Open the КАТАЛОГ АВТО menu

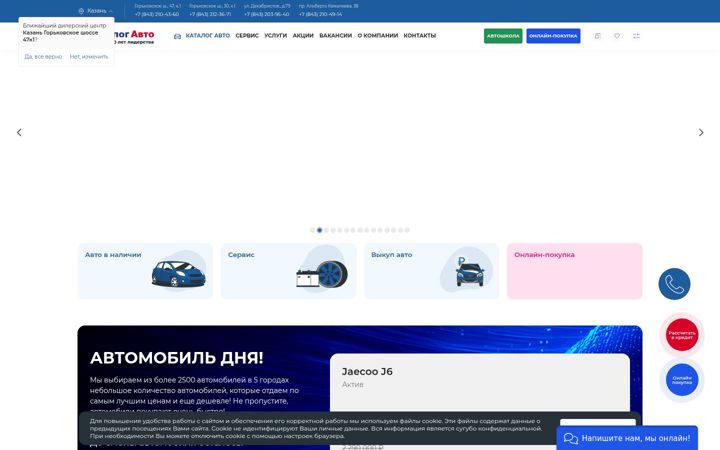coord(208,35)
